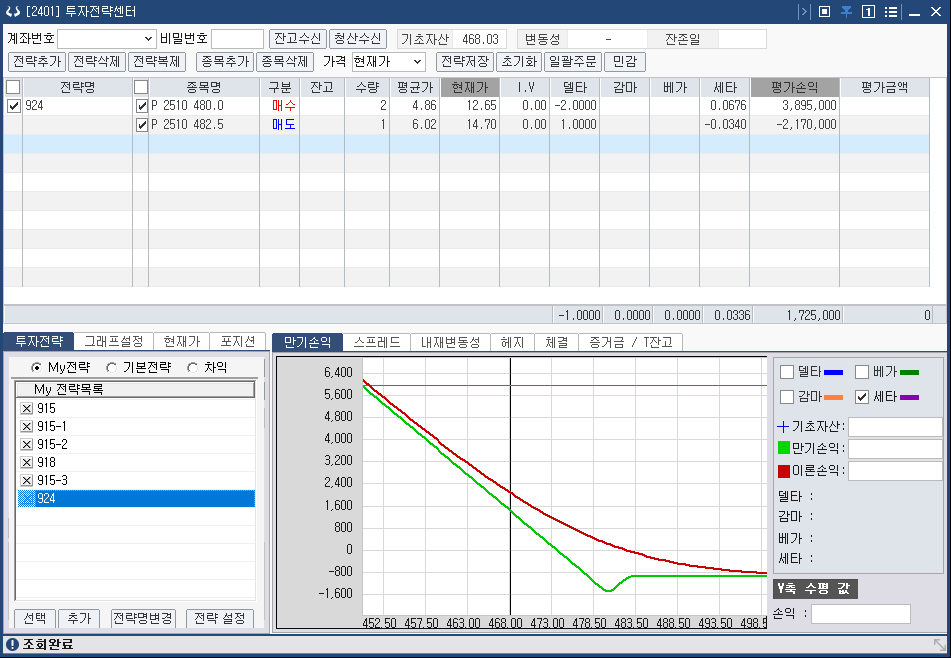This screenshot has height=658, width=951.
Task: Switch to the 그래프설정 tab
Action: coord(113,341)
